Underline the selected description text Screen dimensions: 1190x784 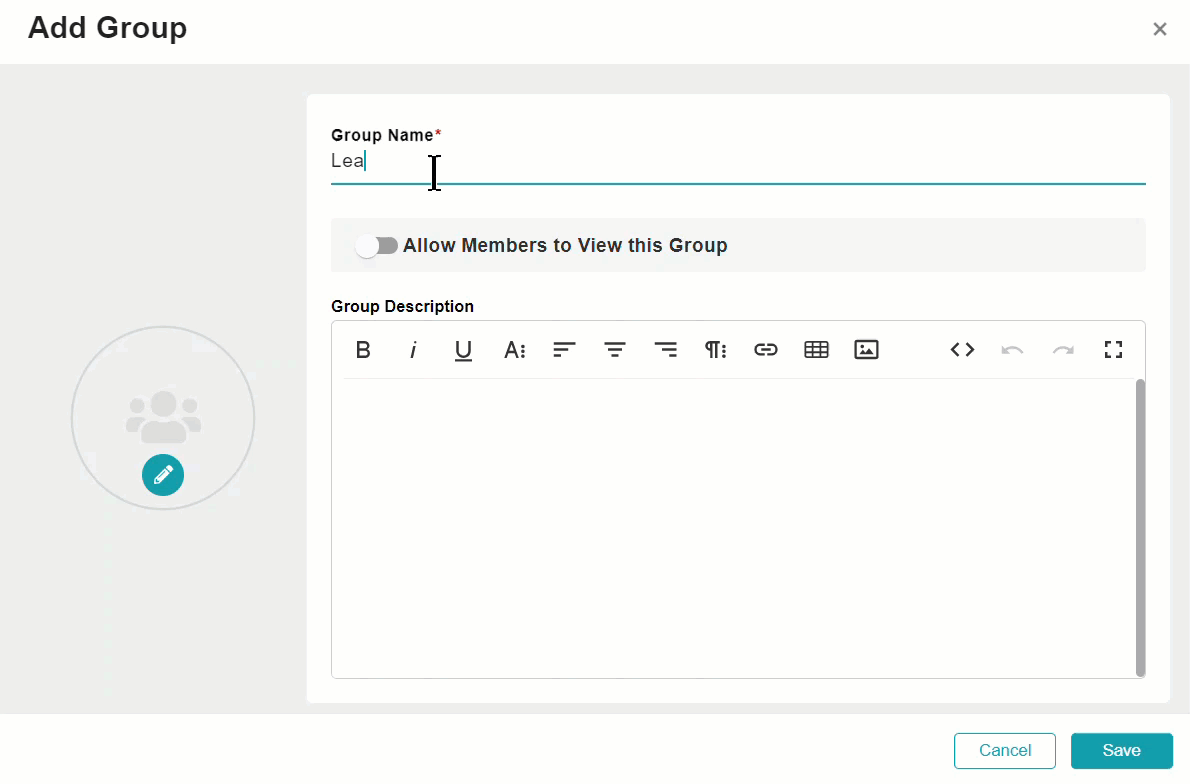(463, 350)
